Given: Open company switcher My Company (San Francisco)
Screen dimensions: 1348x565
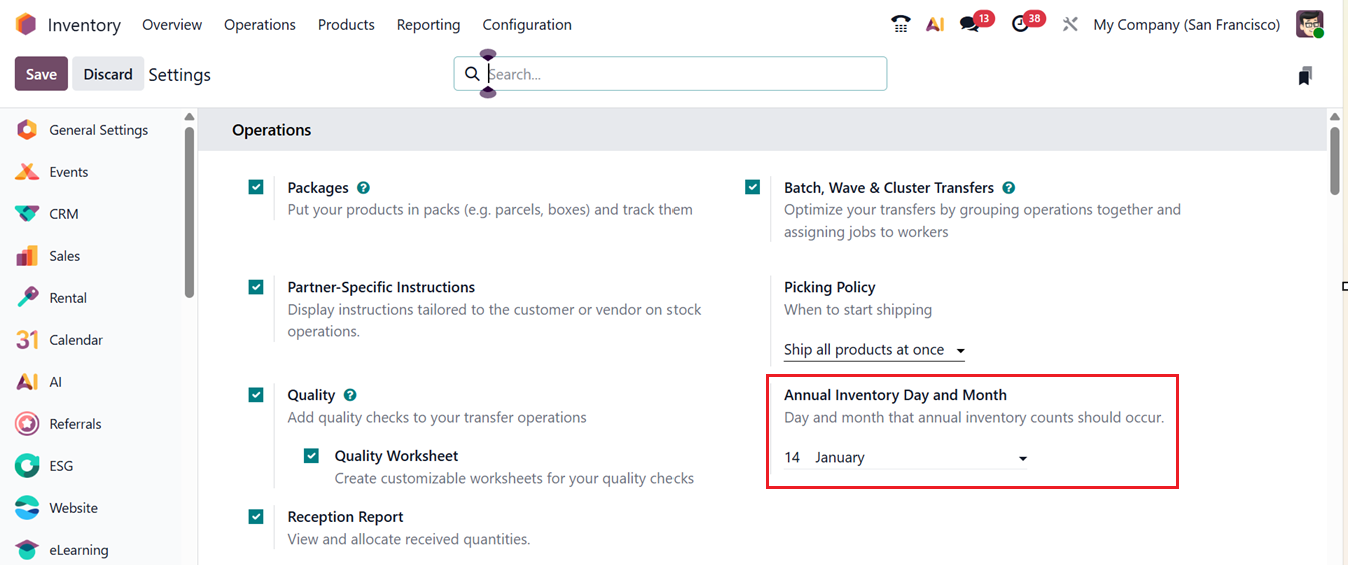Looking at the screenshot, I should point(1186,25).
